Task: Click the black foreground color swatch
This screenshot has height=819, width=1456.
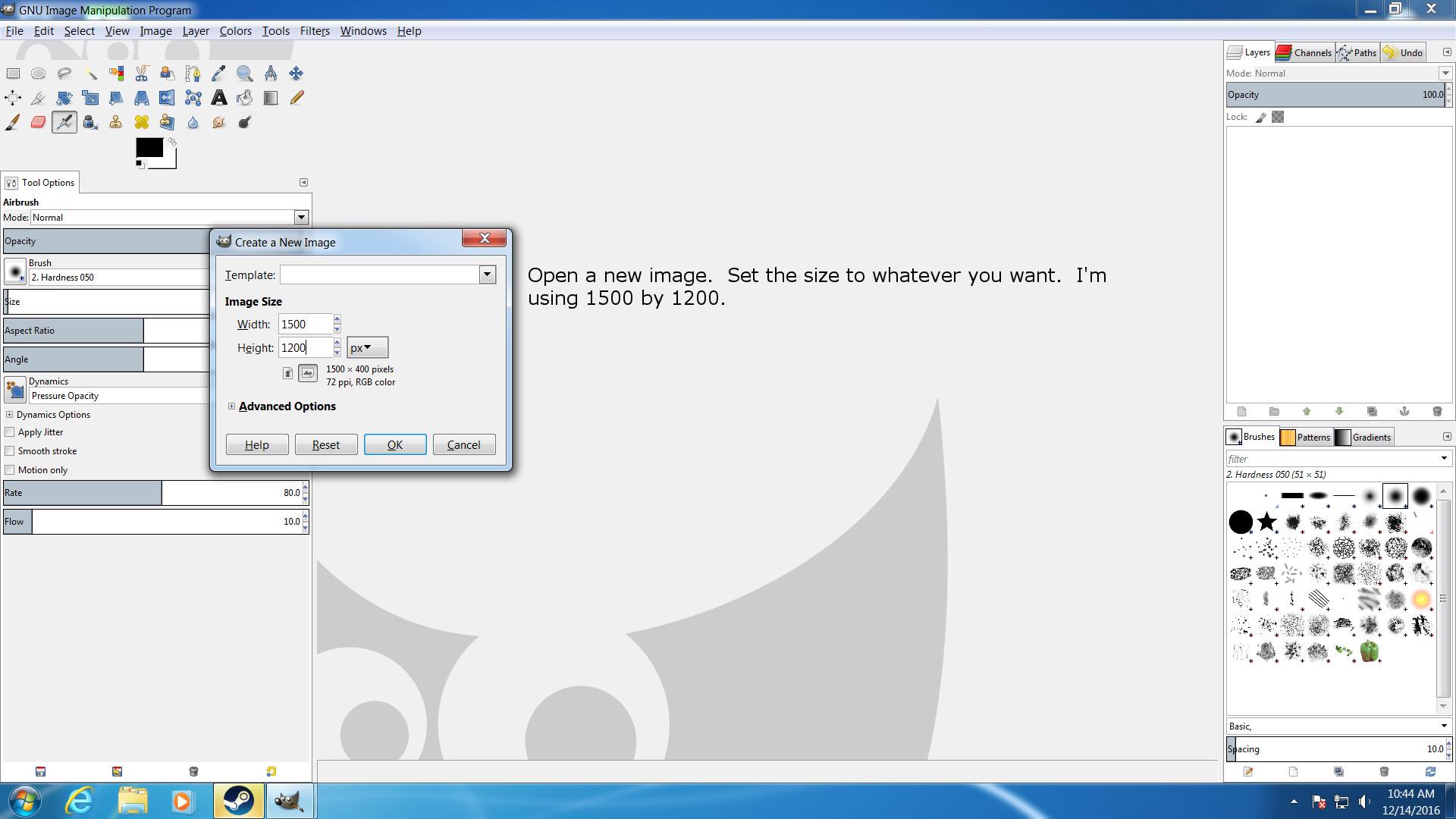Action: (x=148, y=148)
